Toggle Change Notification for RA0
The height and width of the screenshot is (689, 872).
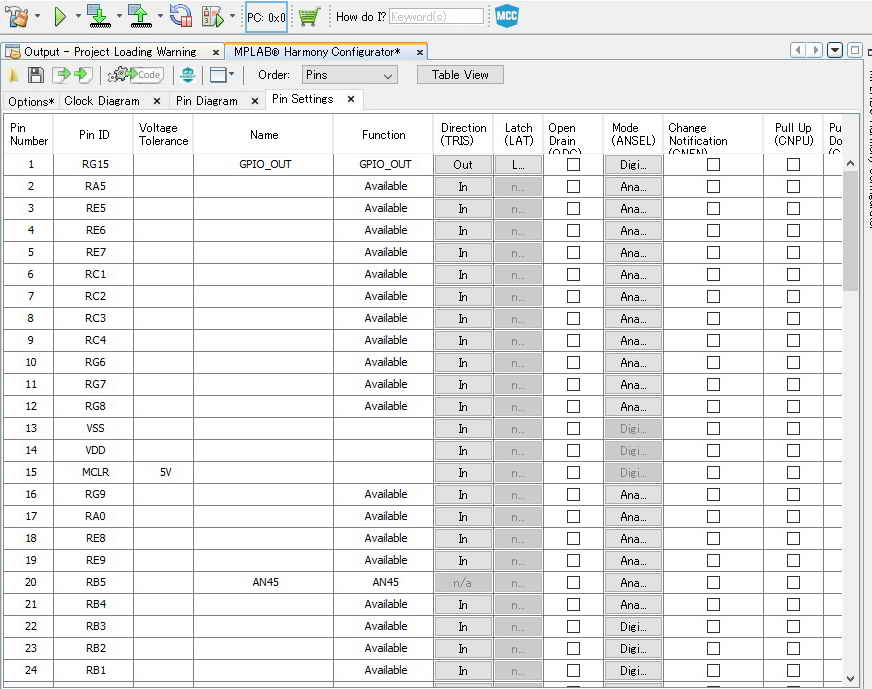point(713,517)
